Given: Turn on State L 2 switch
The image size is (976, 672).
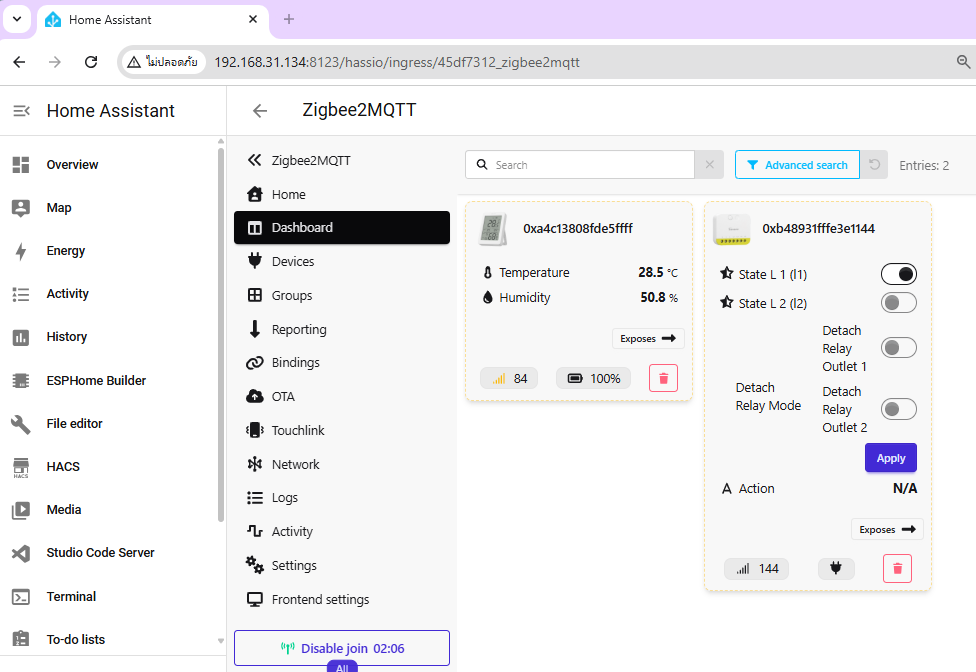Looking at the screenshot, I should tap(898, 303).
